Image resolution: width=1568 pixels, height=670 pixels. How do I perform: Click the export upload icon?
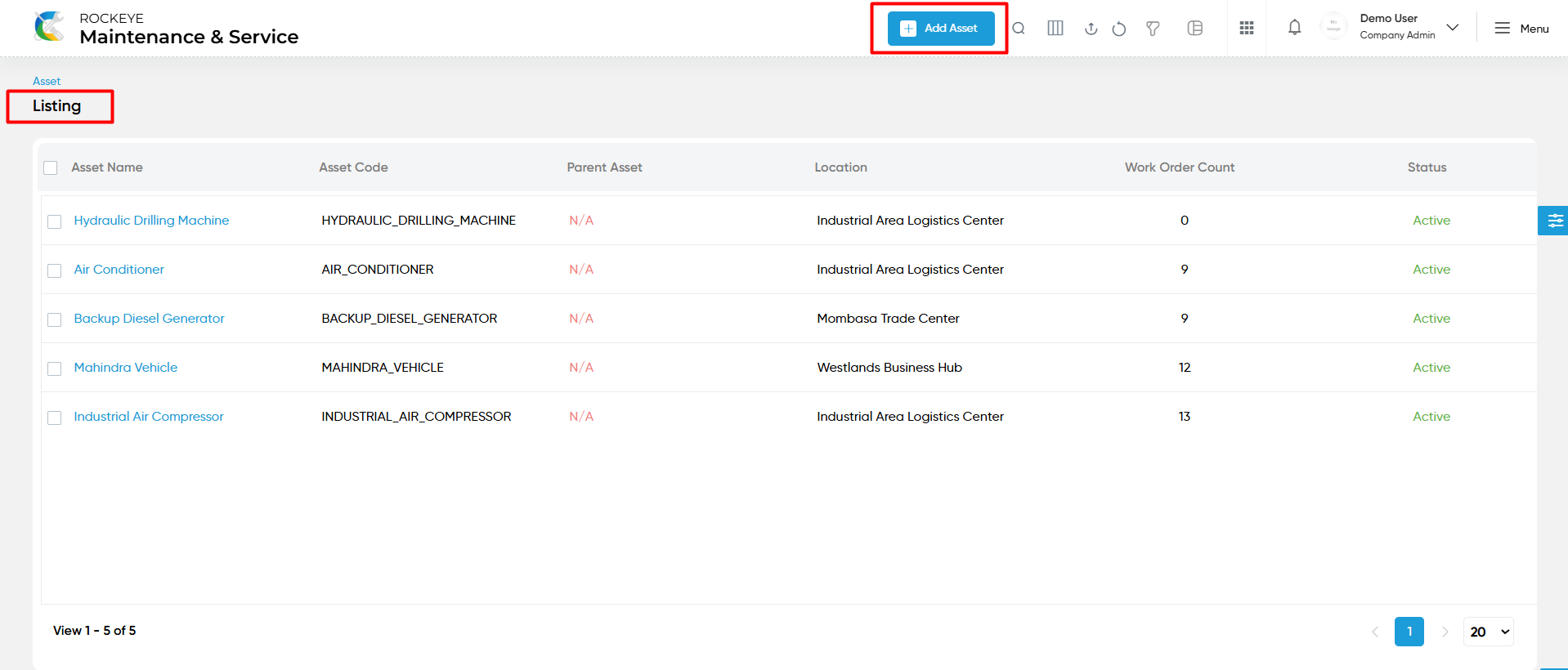point(1091,29)
